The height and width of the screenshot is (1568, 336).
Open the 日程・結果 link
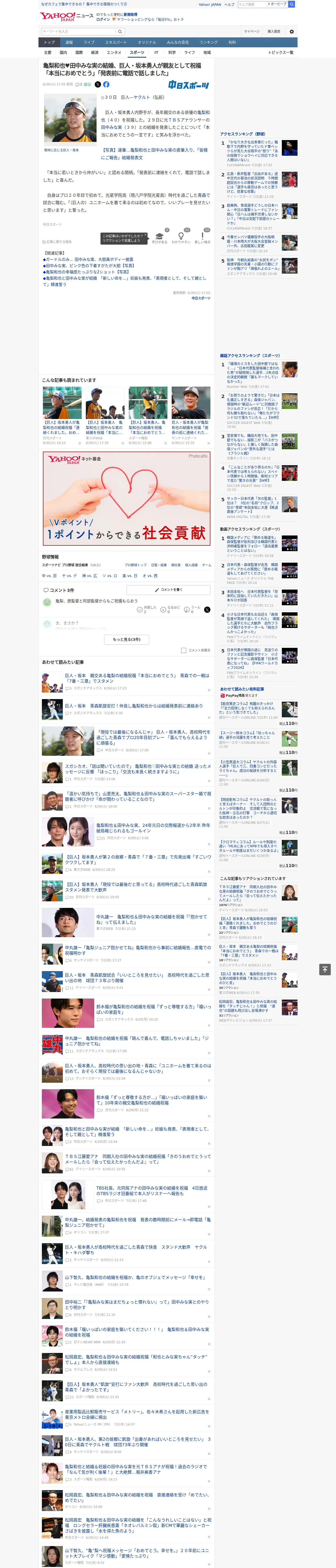(x=159, y=565)
